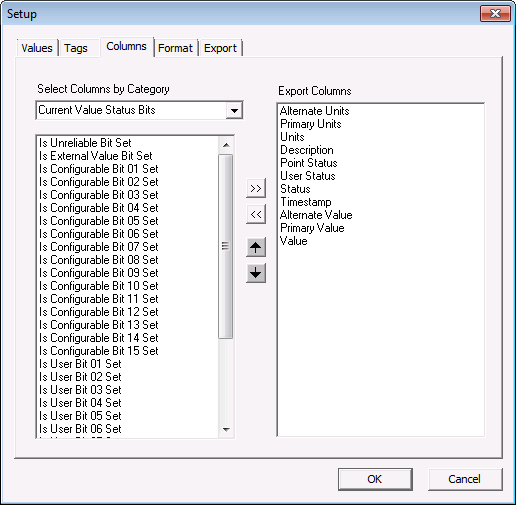
Task: Close the Setup dialog with the X button
Action: [x=495, y=14]
